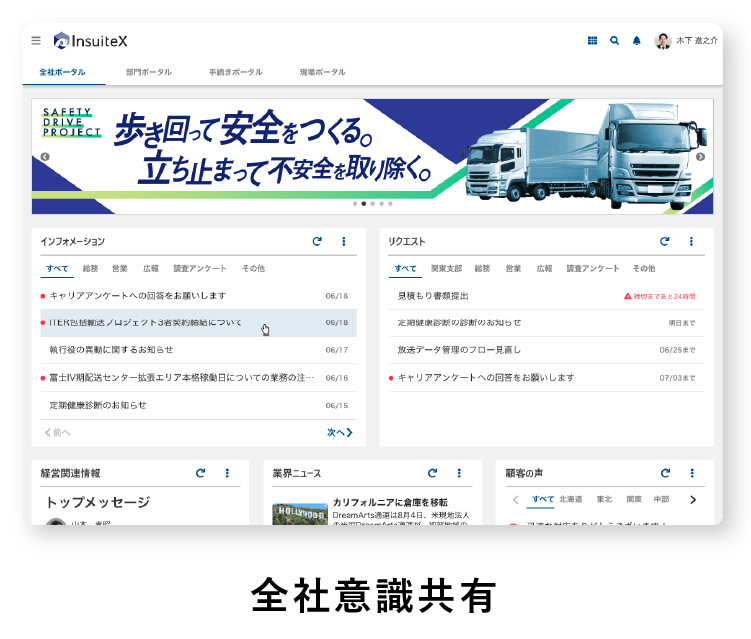Image resolution: width=751 pixels, height=639 pixels.
Task: Open the hamburger navigation menu
Action: point(36,41)
